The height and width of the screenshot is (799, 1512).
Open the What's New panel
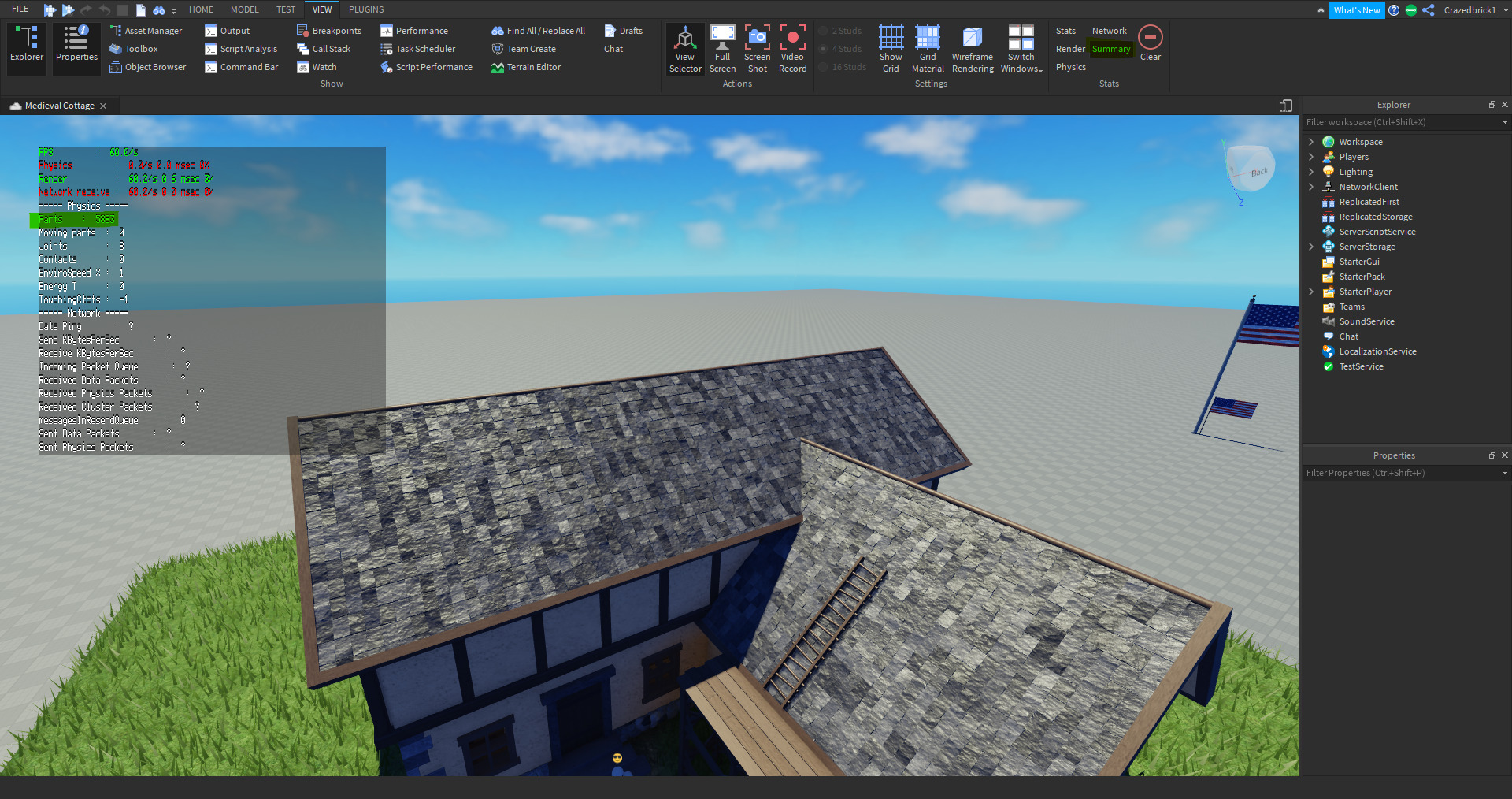coord(1357,10)
